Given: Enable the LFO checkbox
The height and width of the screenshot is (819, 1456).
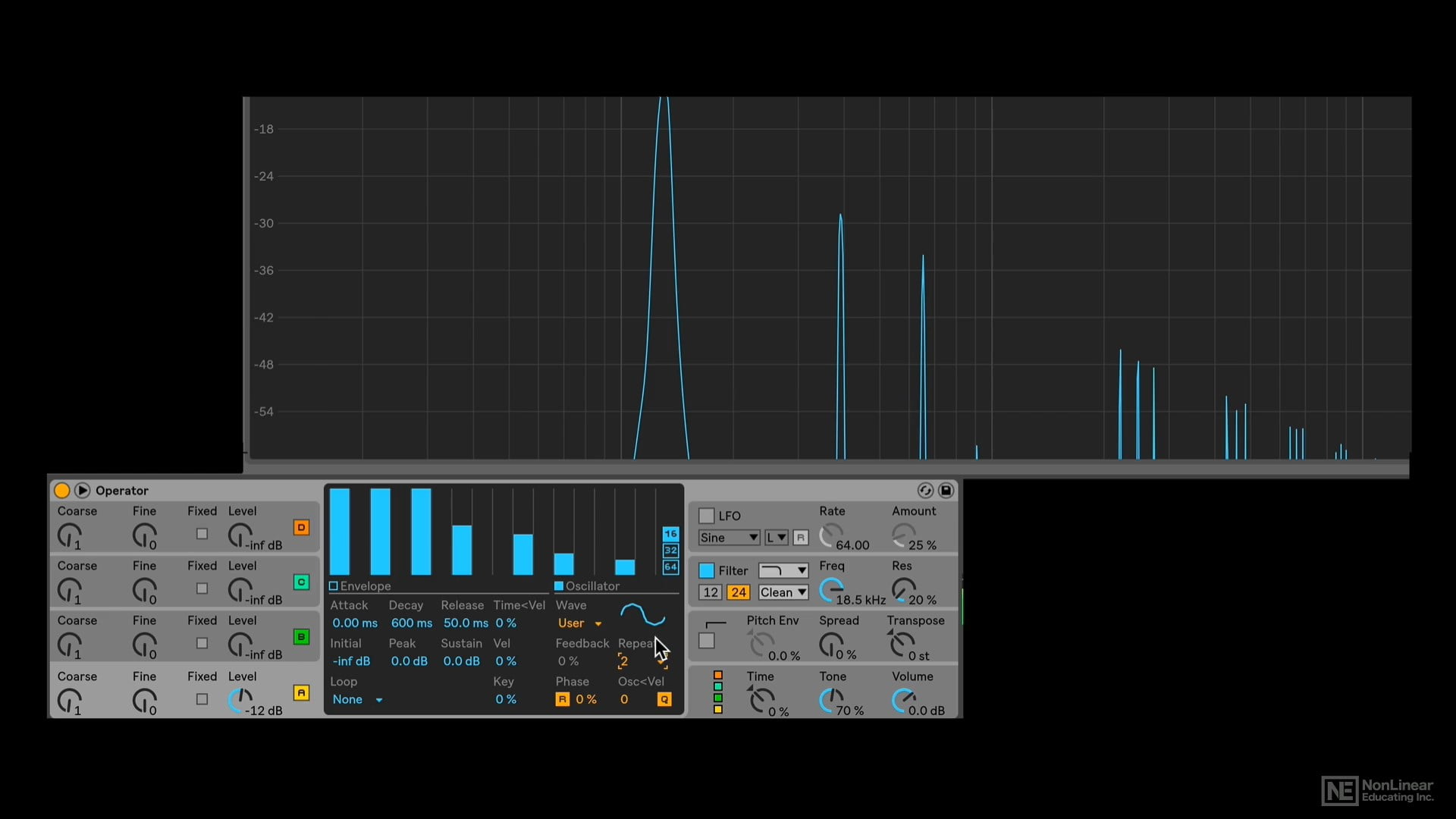Looking at the screenshot, I should click(706, 516).
